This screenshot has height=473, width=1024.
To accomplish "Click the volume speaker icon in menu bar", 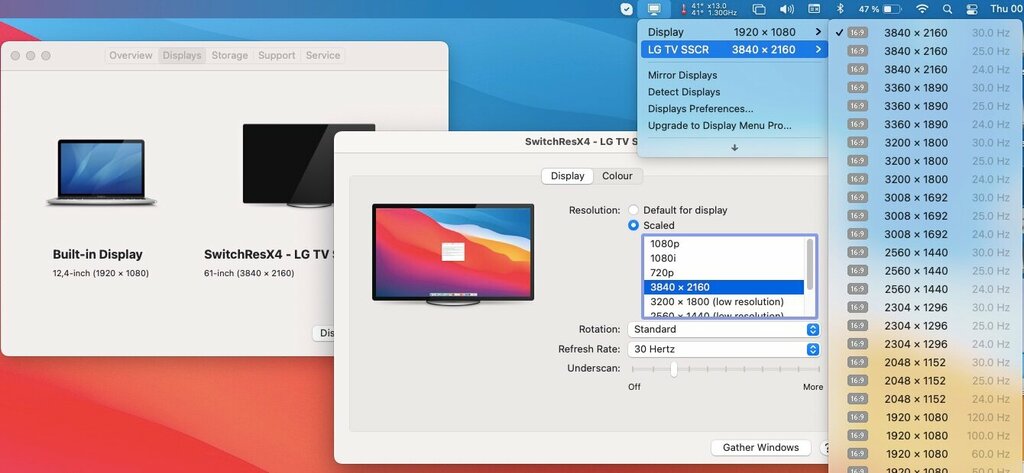I will (786, 9).
